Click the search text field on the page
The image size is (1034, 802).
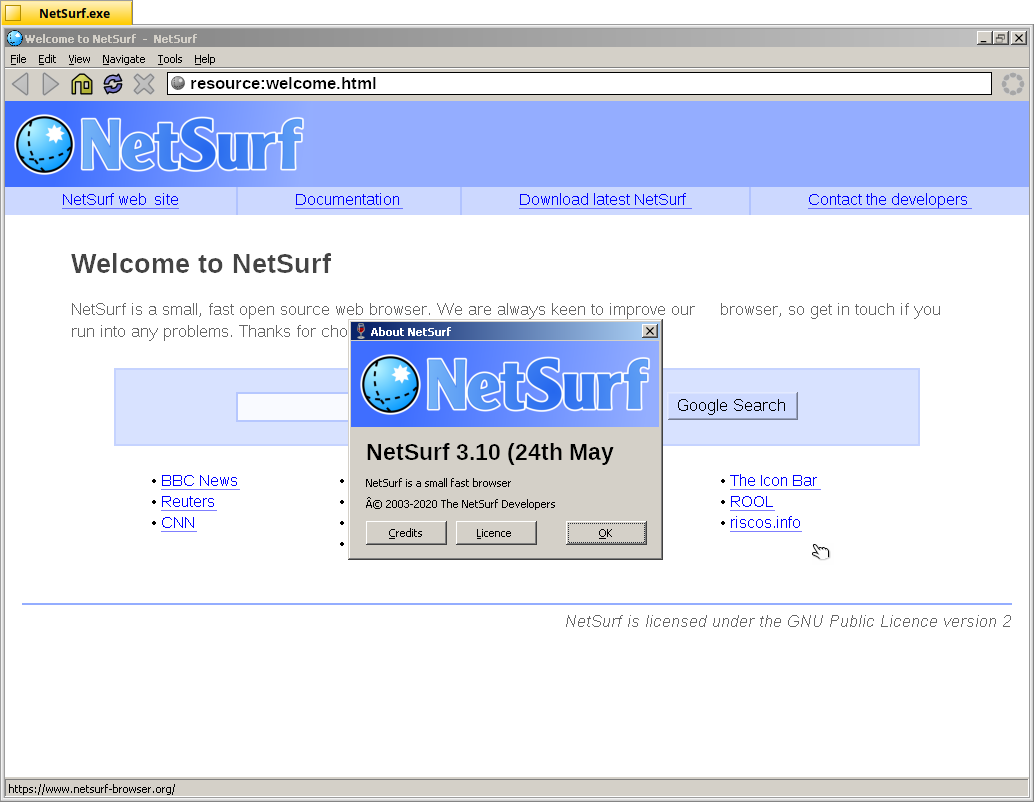293,407
